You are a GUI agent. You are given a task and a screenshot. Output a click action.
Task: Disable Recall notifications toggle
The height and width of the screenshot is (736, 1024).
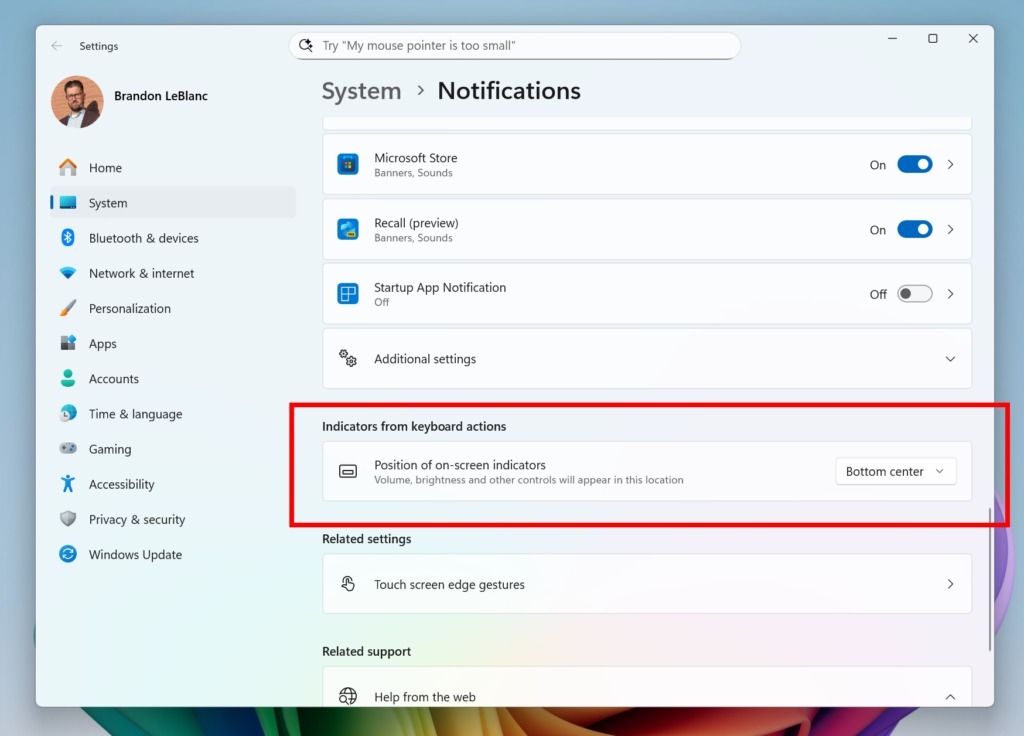914,229
